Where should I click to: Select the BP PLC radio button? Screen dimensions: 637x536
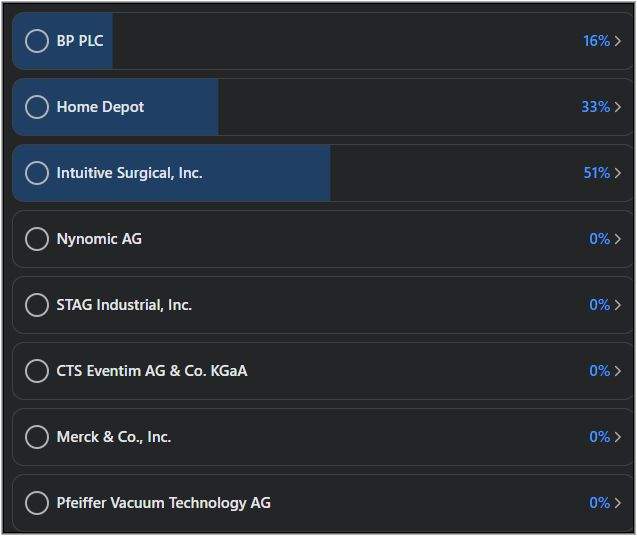(x=37, y=41)
